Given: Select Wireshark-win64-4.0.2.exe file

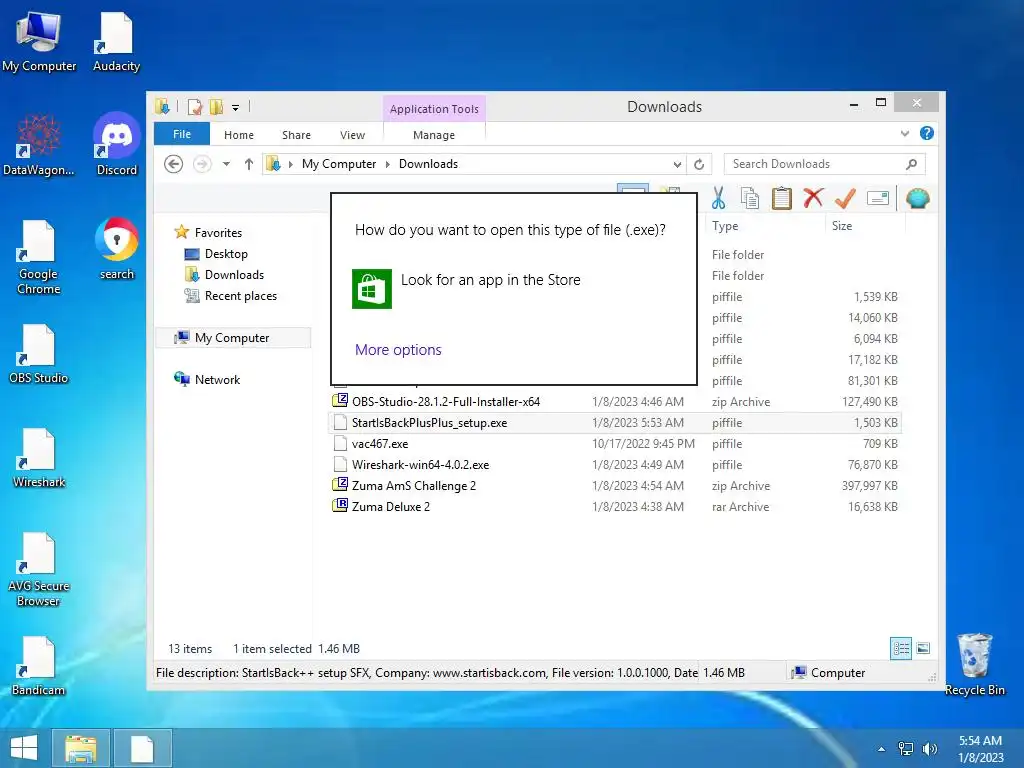Looking at the screenshot, I should [615, 464].
